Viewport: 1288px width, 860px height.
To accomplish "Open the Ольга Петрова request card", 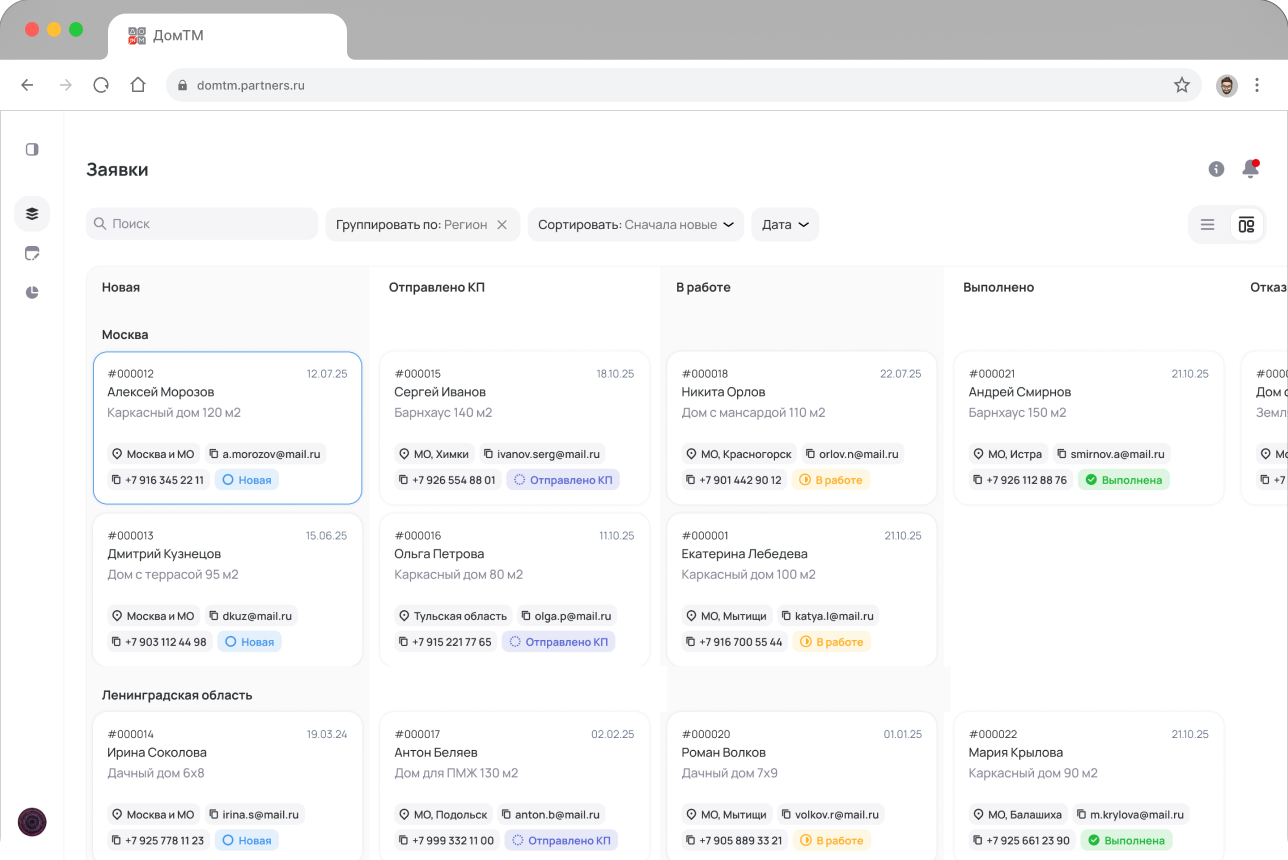I will click(515, 589).
